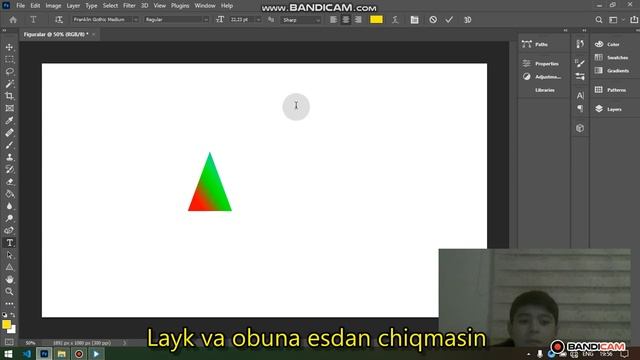Open the Filter menu
This screenshot has width=640, height=360.
pyautogui.click(x=129, y=6)
